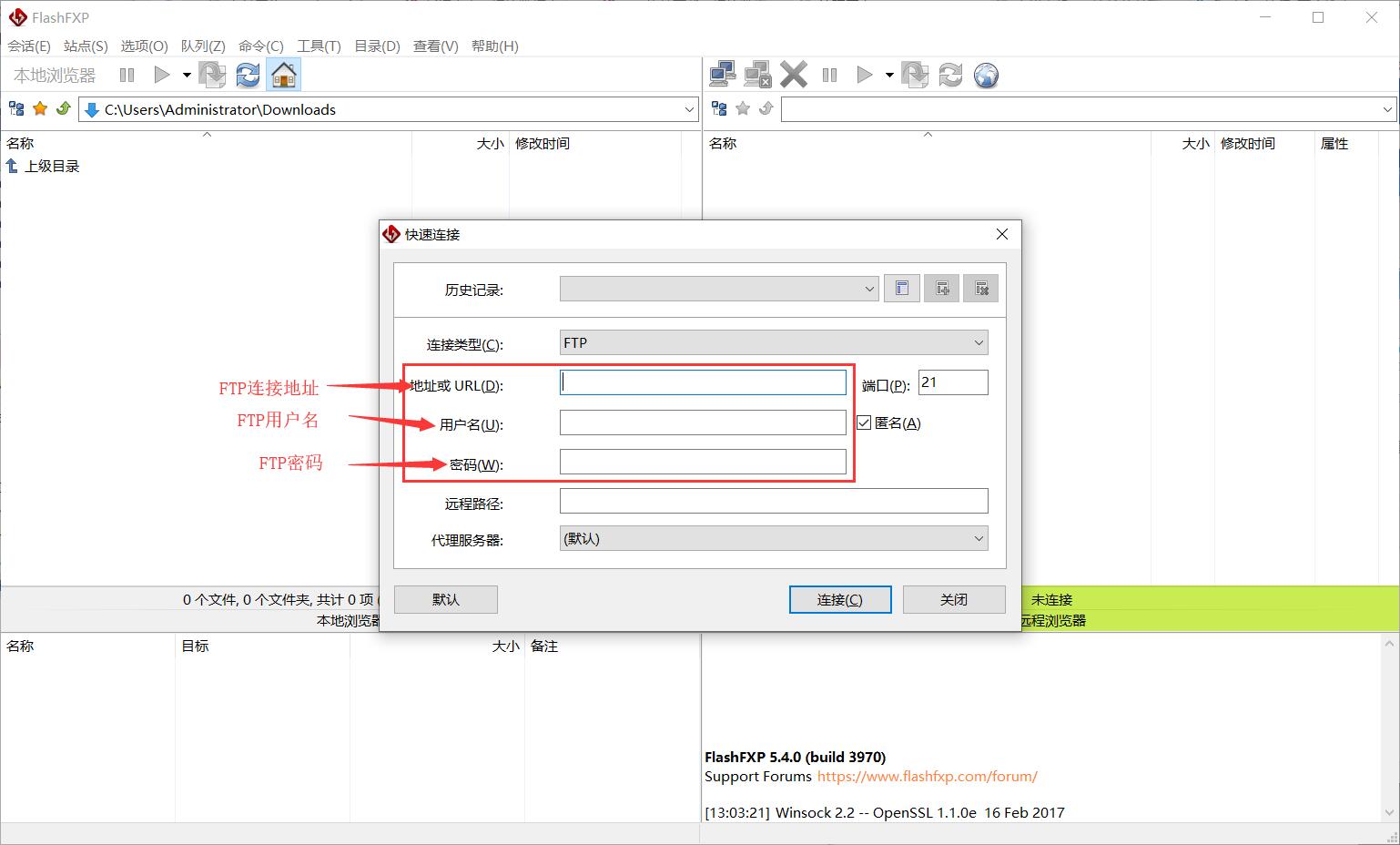Image resolution: width=1400 pixels, height=845 pixels.
Task: Expand the 历史记录 history dropdown
Action: tap(868, 289)
